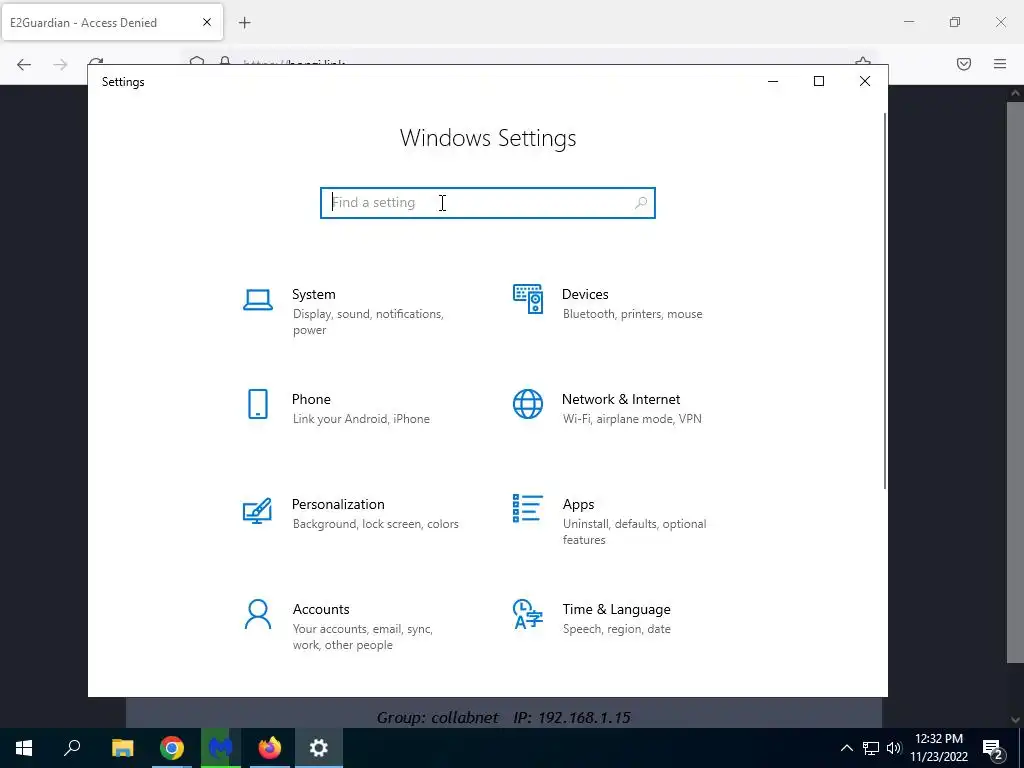The width and height of the screenshot is (1024, 768).
Task: Open Phone settings title
Action: [x=311, y=399]
